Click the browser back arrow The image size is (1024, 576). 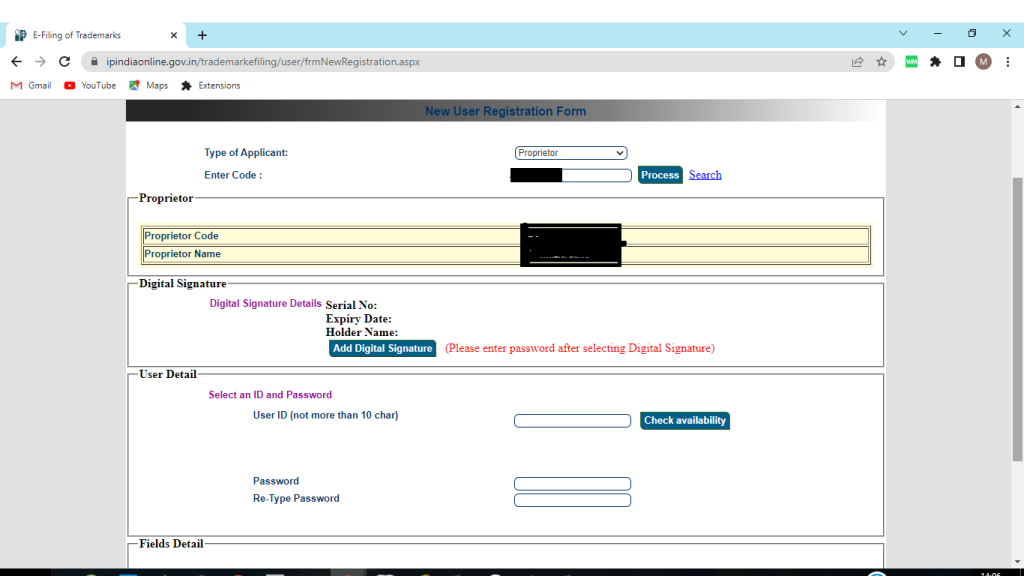pos(16,61)
